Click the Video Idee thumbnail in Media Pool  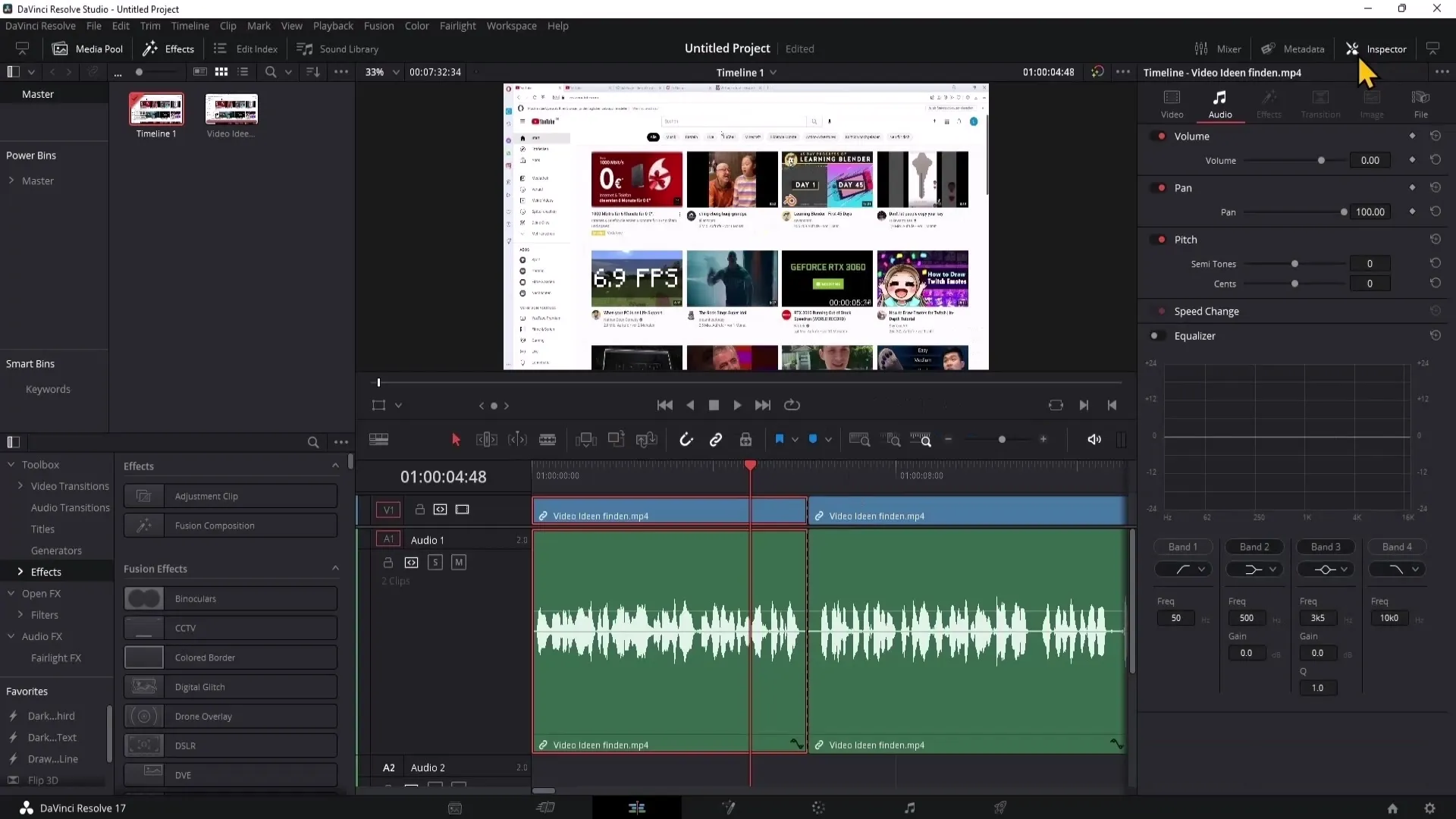click(231, 111)
